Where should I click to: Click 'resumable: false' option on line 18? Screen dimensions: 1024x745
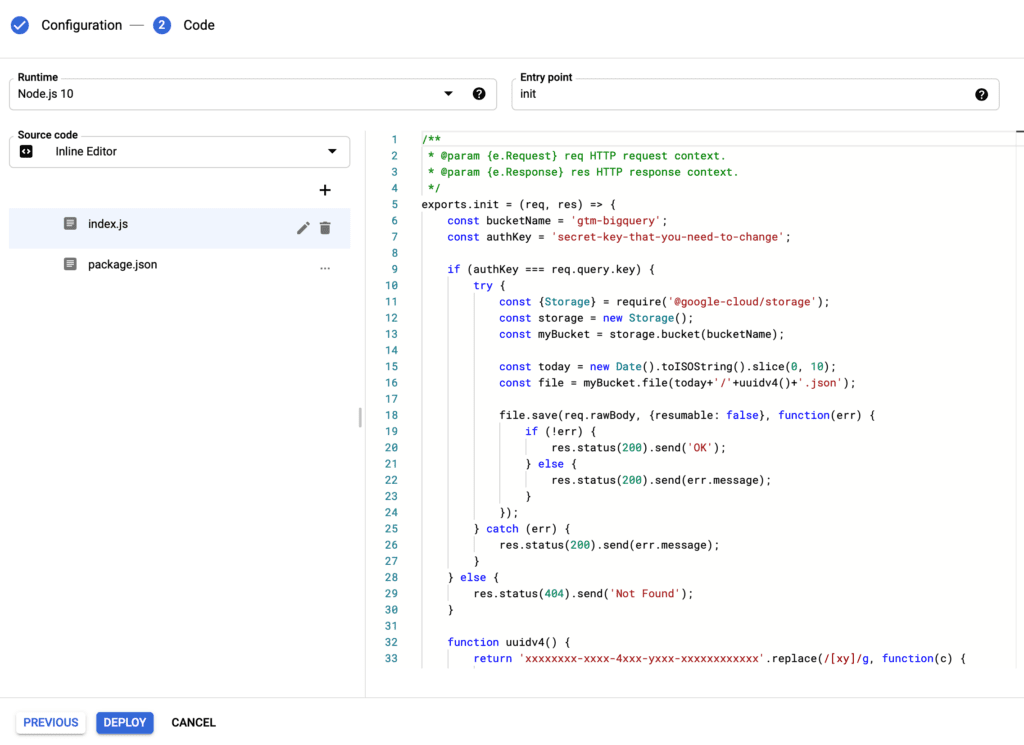coord(707,415)
